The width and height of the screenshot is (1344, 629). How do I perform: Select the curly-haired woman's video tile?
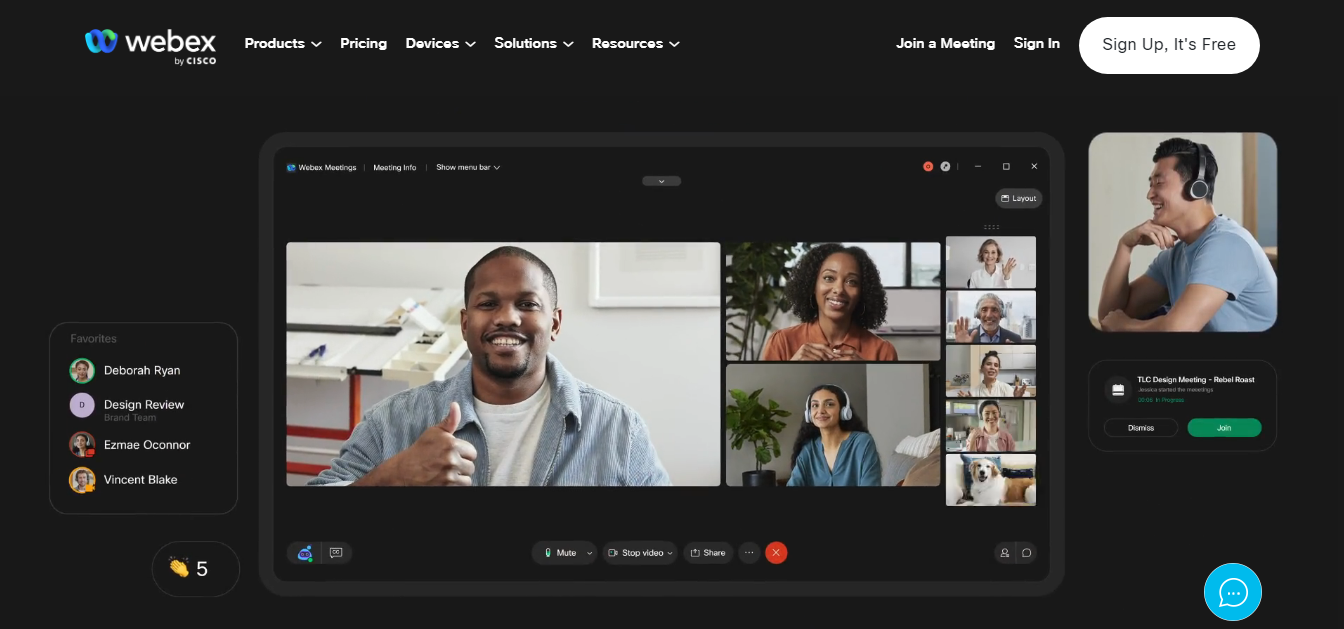[x=833, y=301]
